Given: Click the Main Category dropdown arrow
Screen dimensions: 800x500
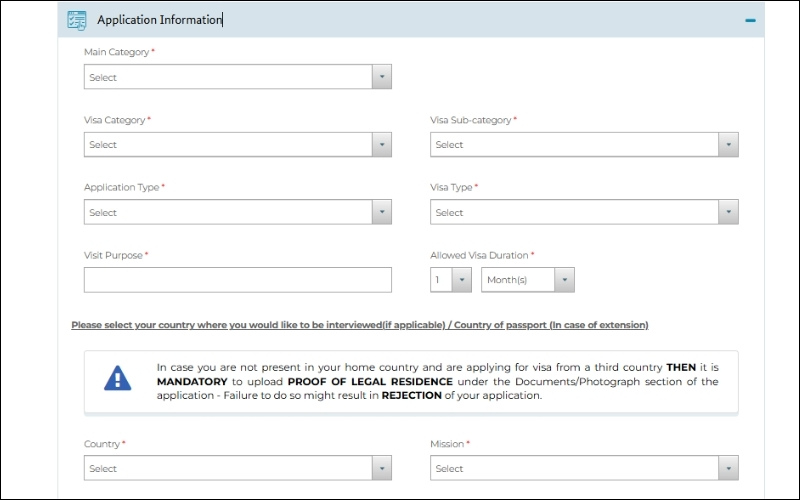Looking at the screenshot, I should [x=381, y=77].
